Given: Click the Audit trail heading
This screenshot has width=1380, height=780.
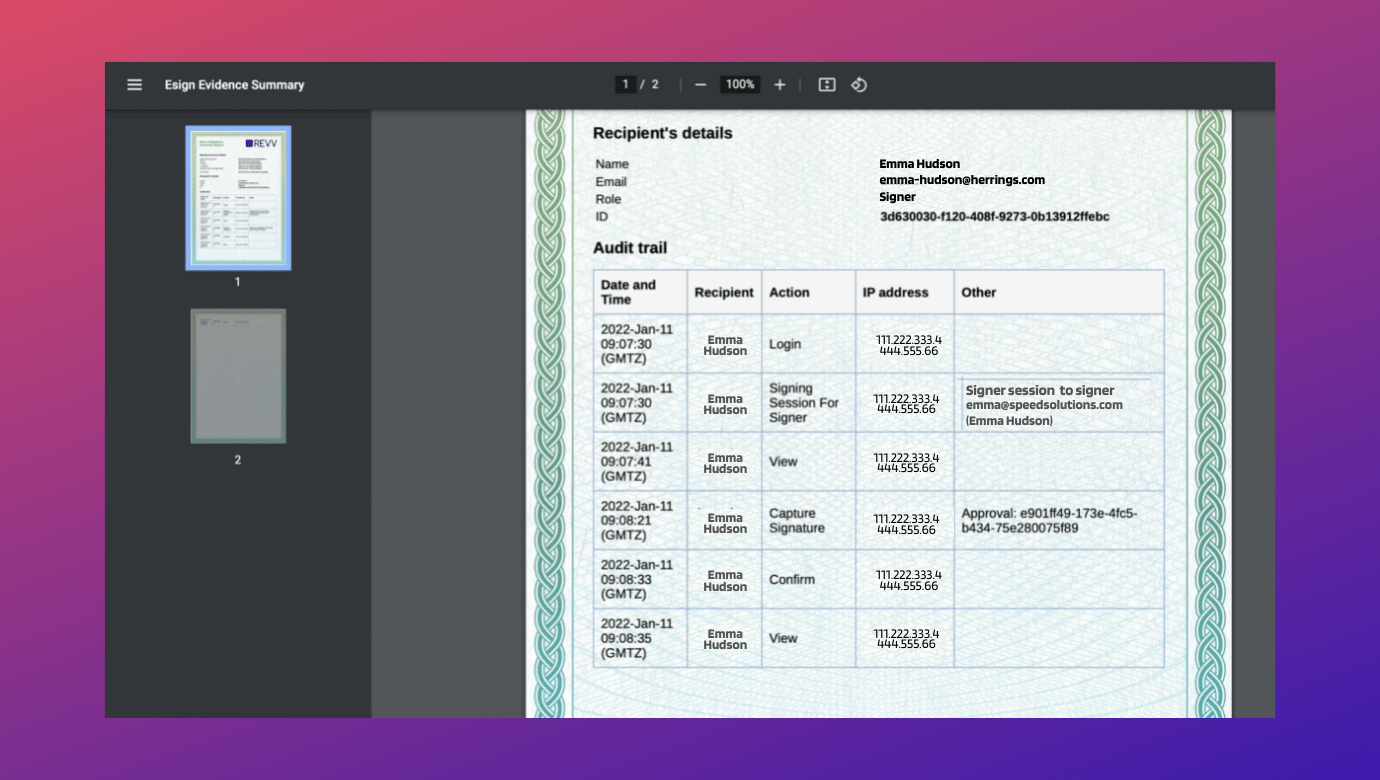Looking at the screenshot, I should (x=629, y=248).
